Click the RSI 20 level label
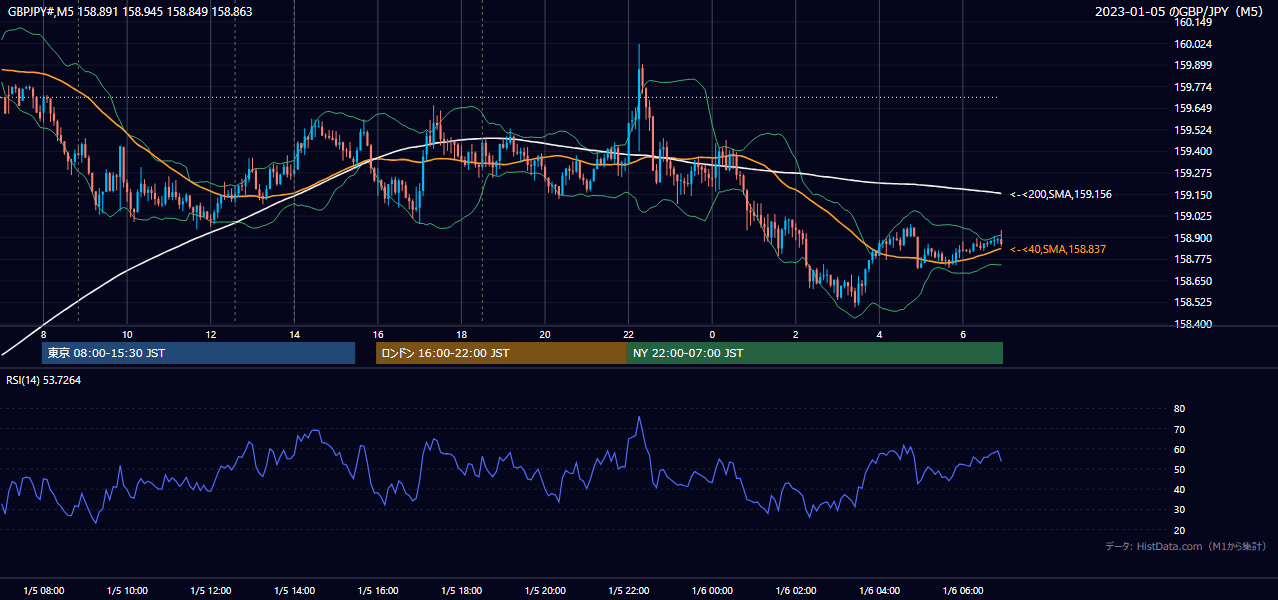The image size is (1278, 600). coord(1179,530)
